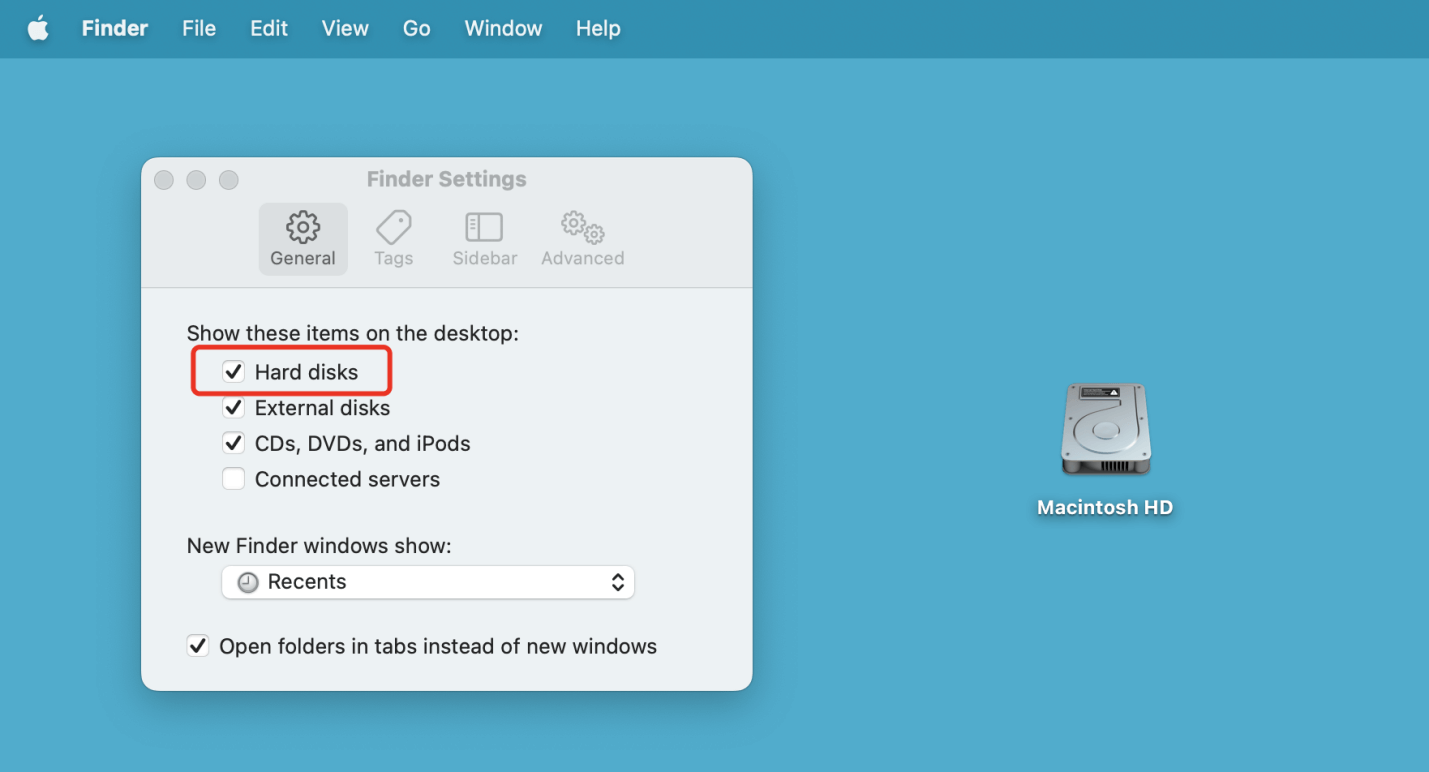The image size is (1429, 772).
Task: Click the Finder Settings title bar
Action: 446,179
